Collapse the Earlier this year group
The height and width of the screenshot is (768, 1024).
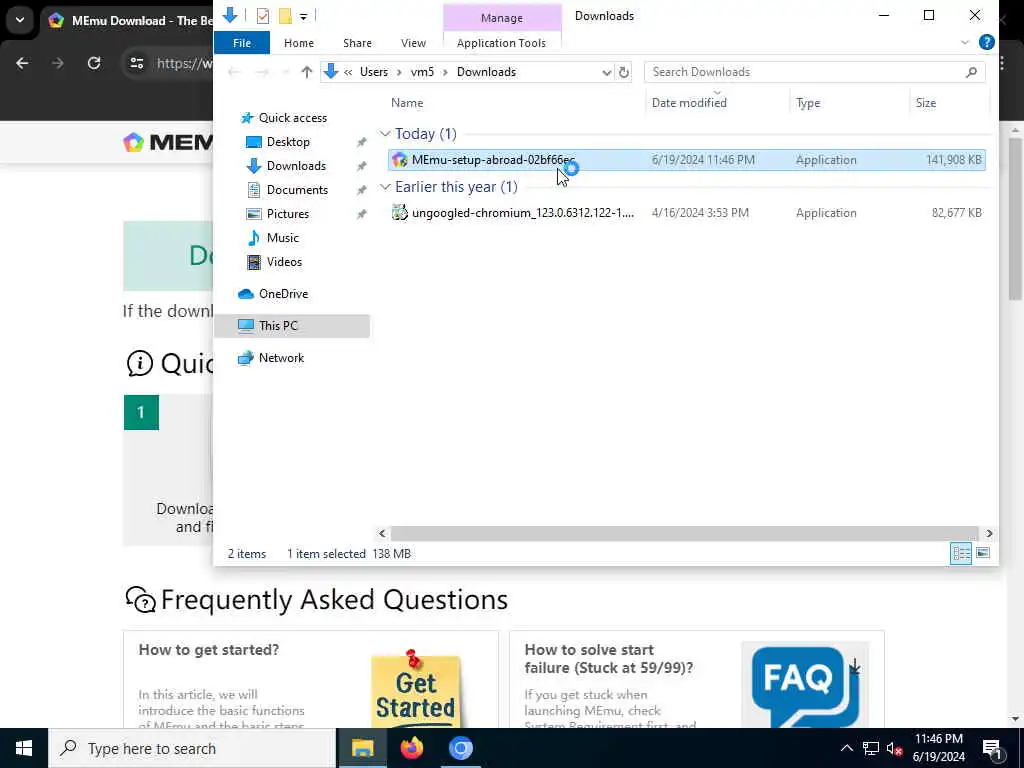click(385, 187)
